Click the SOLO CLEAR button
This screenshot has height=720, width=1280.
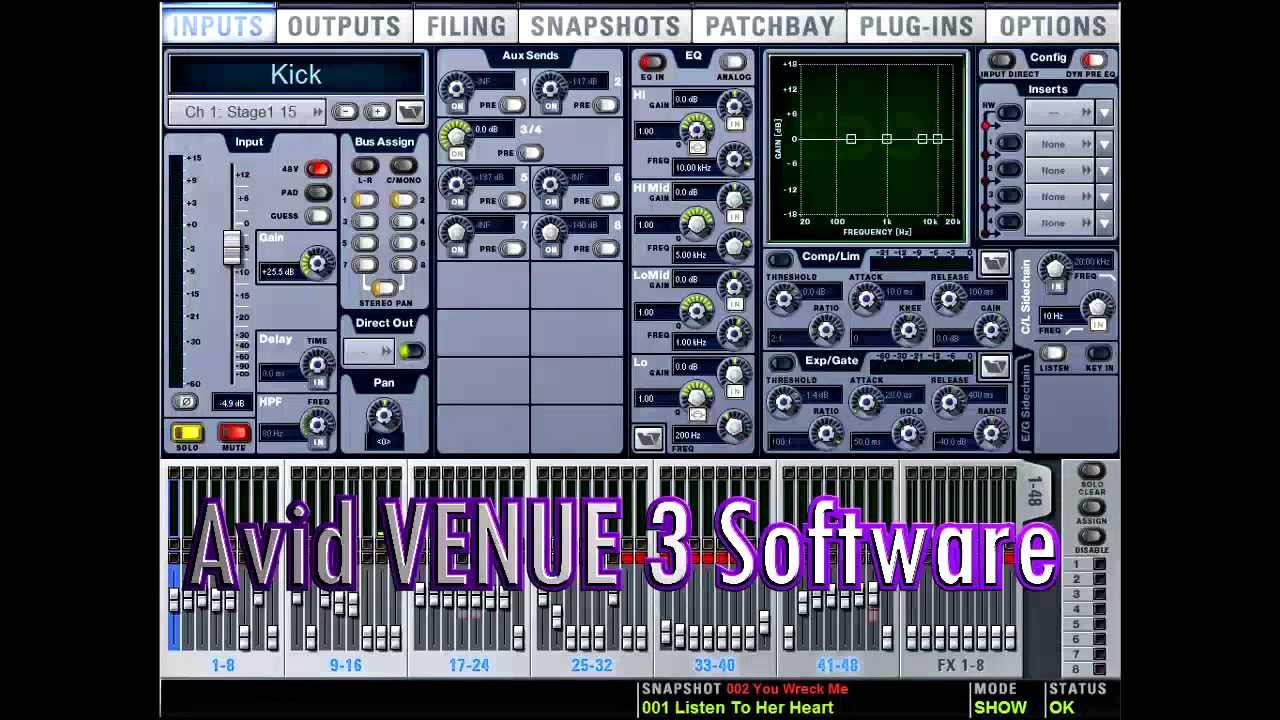pos(1091,471)
